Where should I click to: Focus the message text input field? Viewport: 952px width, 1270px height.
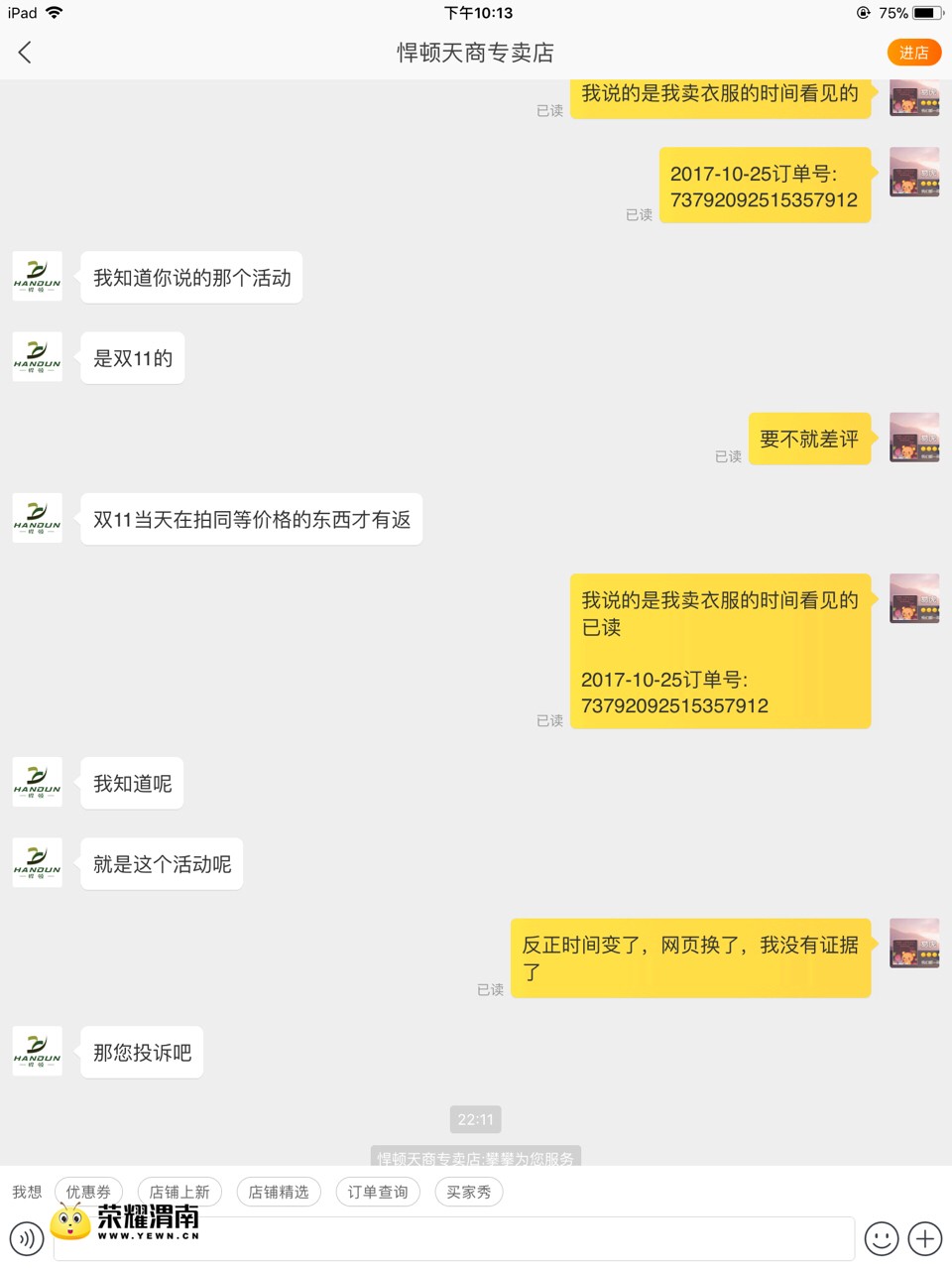click(x=454, y=1238)
